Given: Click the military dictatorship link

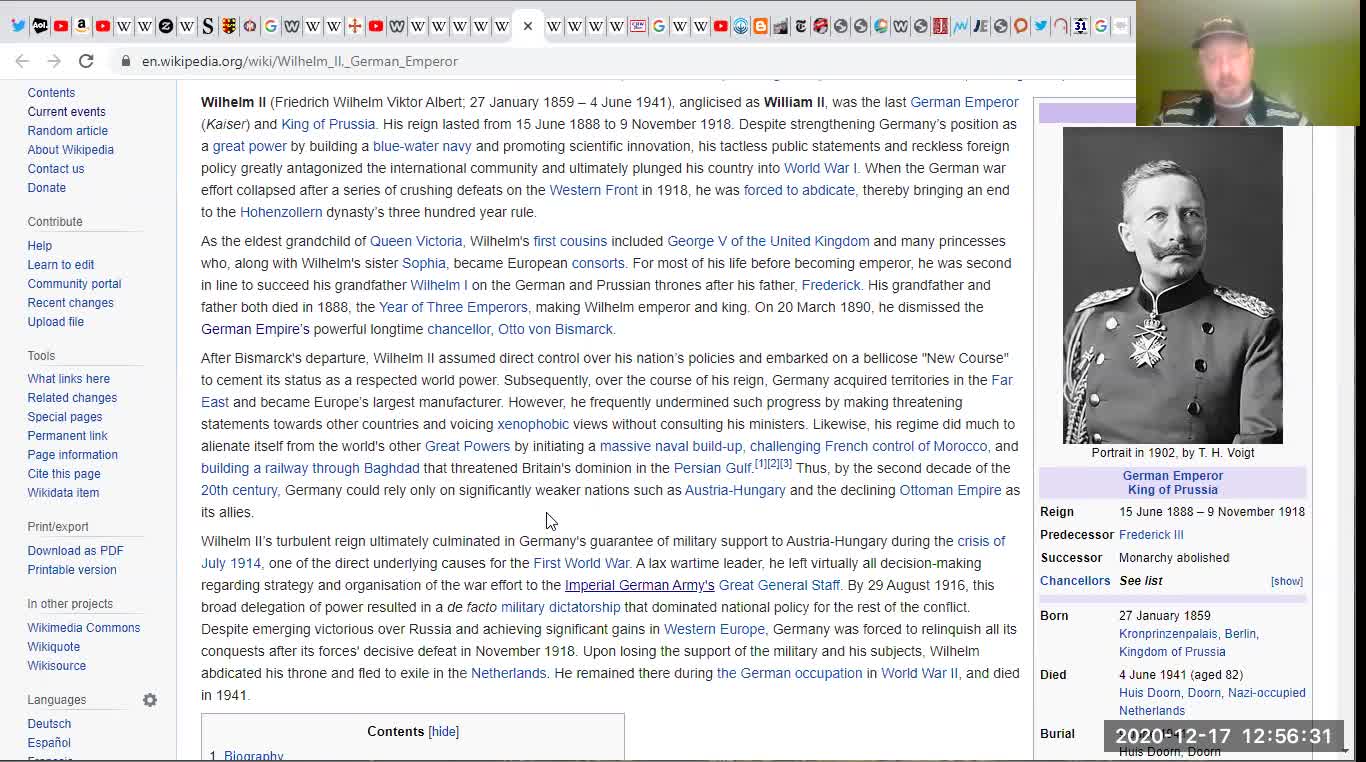Looking at the screenshot, I should pyautogui.click(x=560, y=607).
